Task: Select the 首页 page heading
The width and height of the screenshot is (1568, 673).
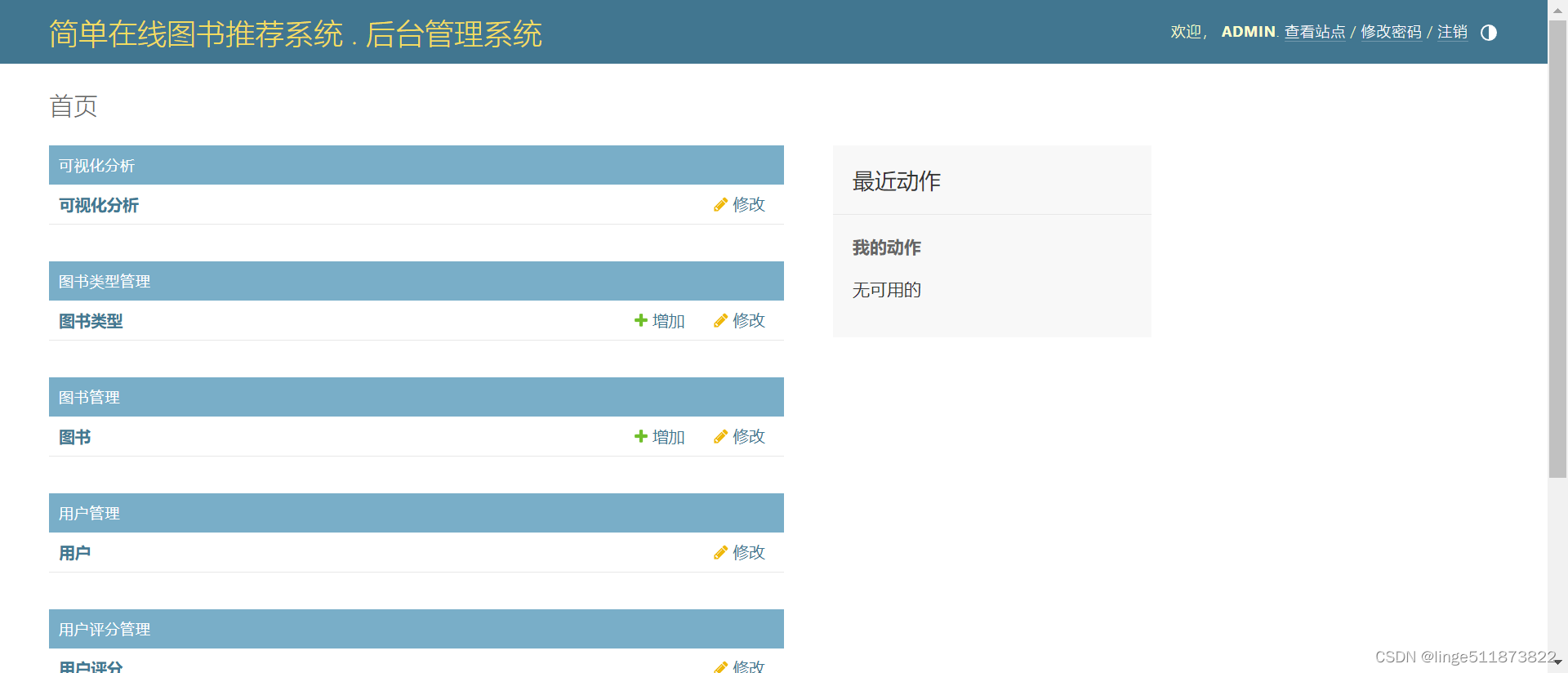Action: pos(73,106)
